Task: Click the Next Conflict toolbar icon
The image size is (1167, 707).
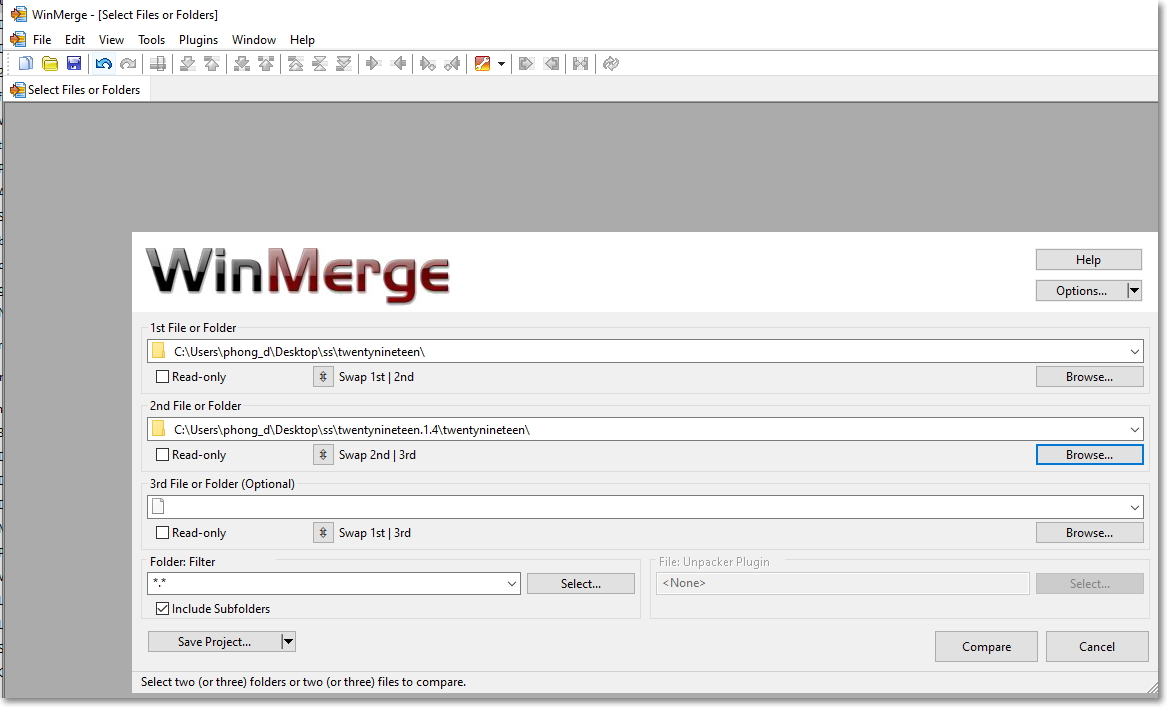Action: tap(242, 64)
